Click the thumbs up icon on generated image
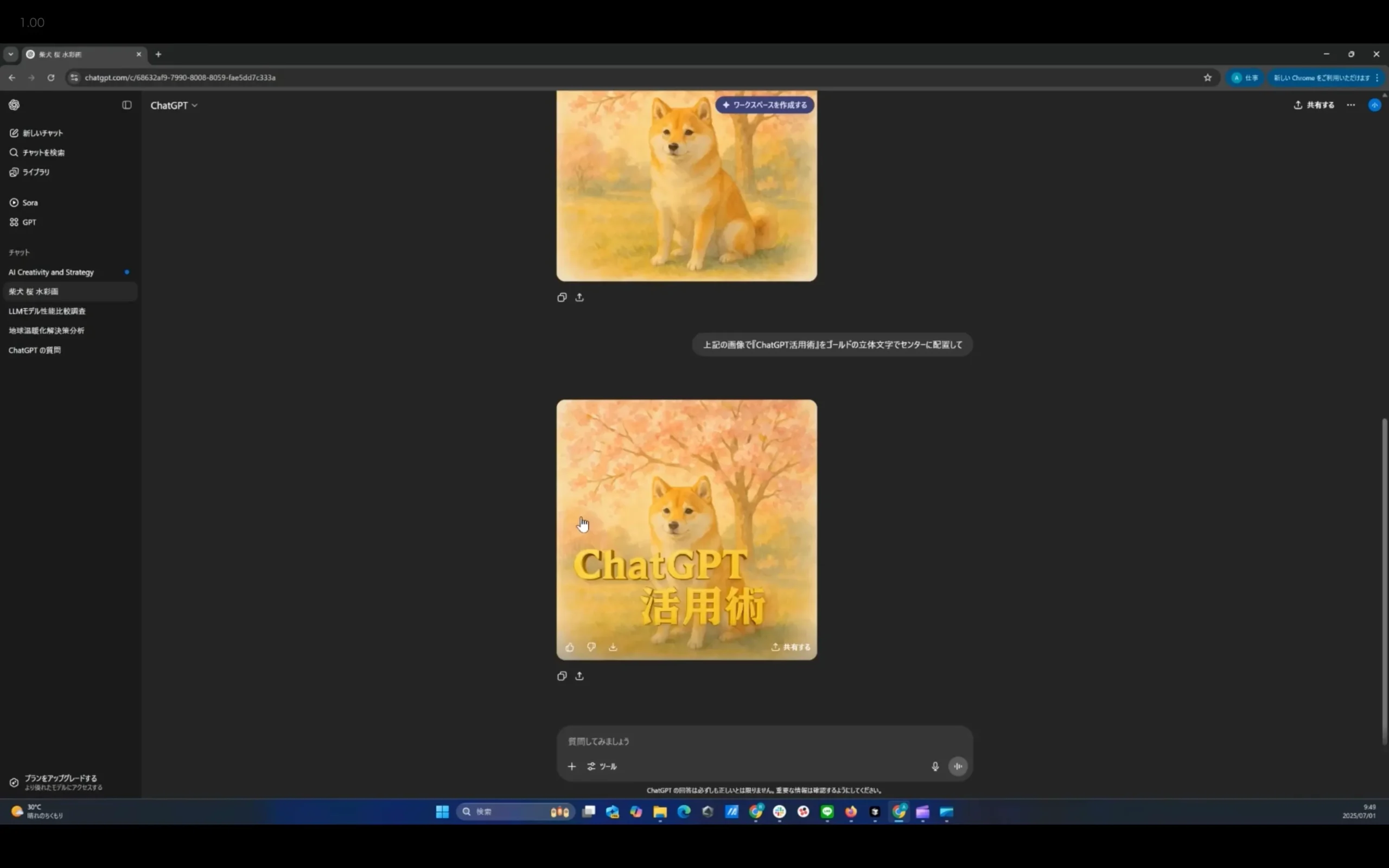1389x868 pixels. point(569,647)
